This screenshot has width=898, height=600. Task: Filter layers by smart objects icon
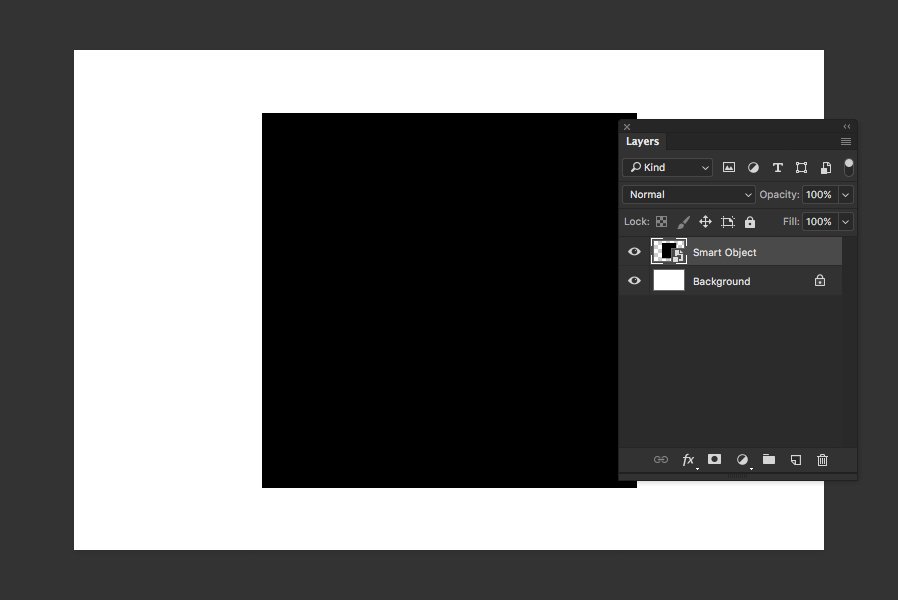click(x=826, y=167)
